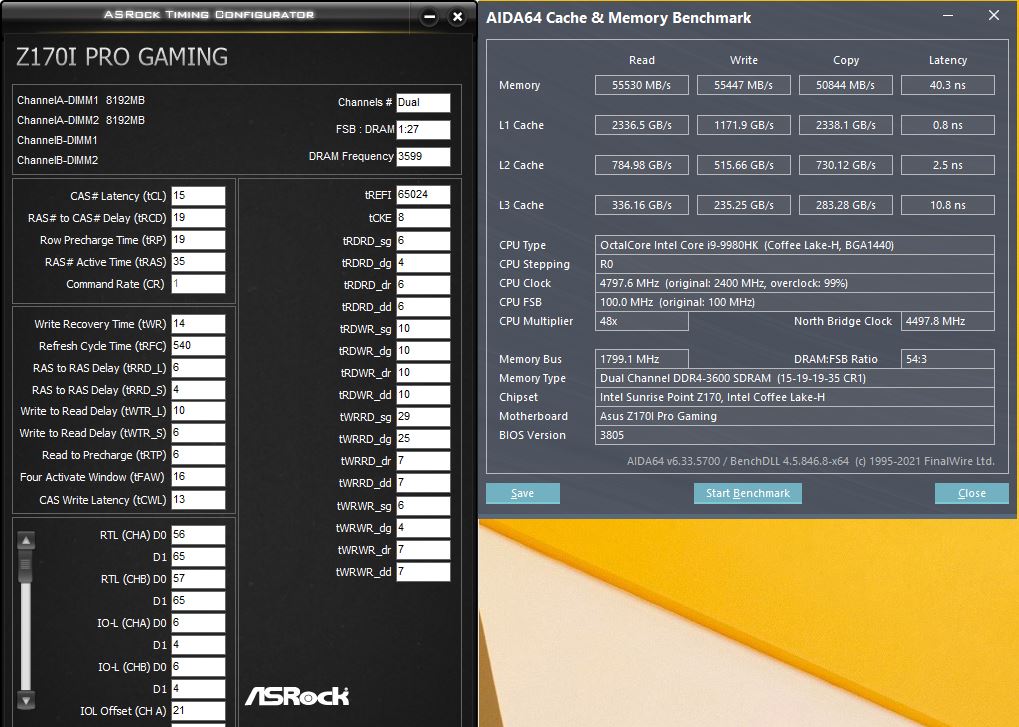The height and width of the screenshot is (727, 1019).
Task: Click the L1 Cache Read value 2336.5 GB/s
Action: tap(641, 125)
